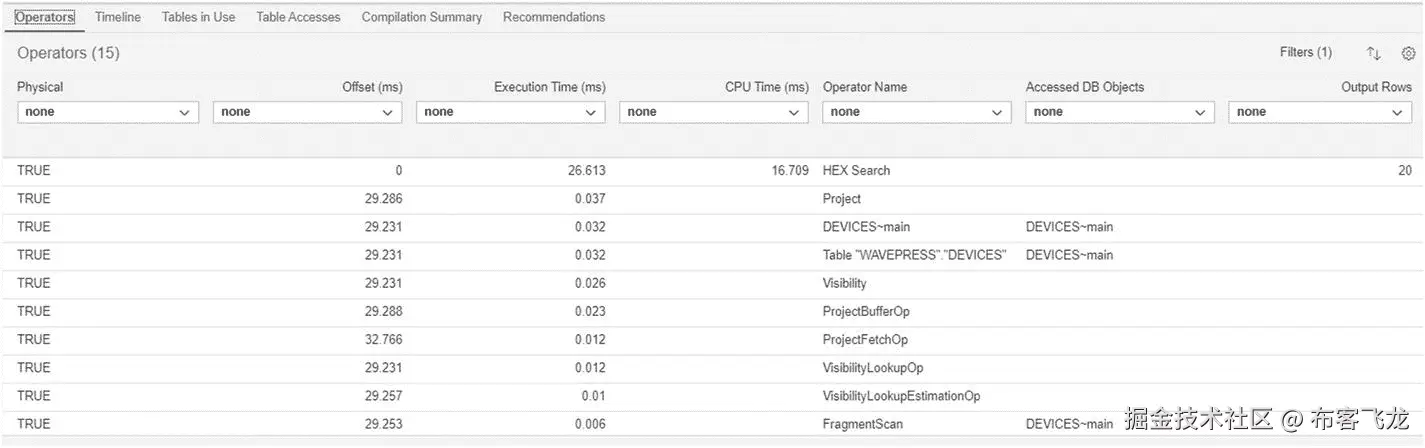Click the Filters (1) button
Screen dimensions: 1425x448
pos(1305,53)
